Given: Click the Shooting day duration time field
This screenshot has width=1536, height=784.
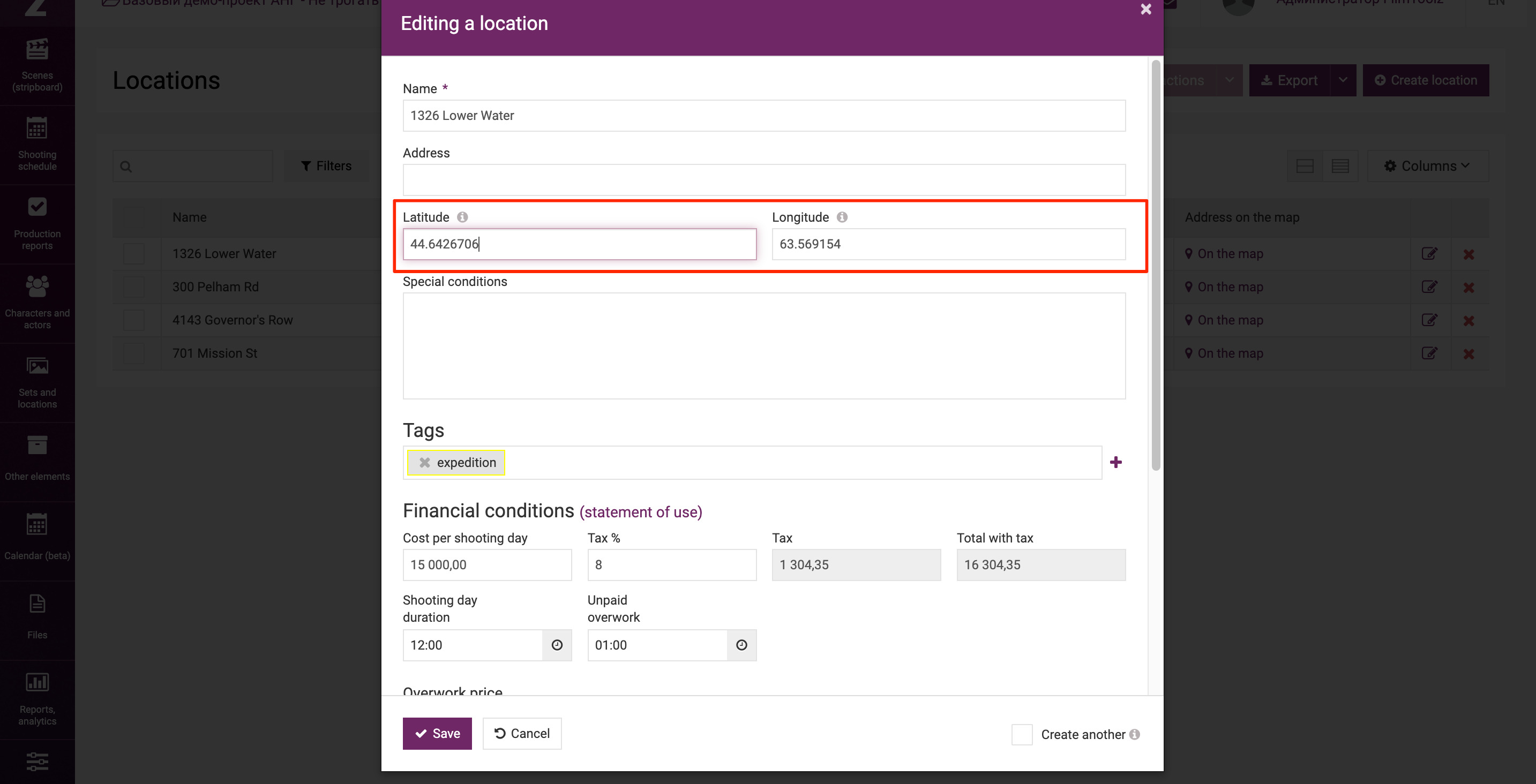Looking at the screenshot, I should pyautogui.click(x=472, y=645).
